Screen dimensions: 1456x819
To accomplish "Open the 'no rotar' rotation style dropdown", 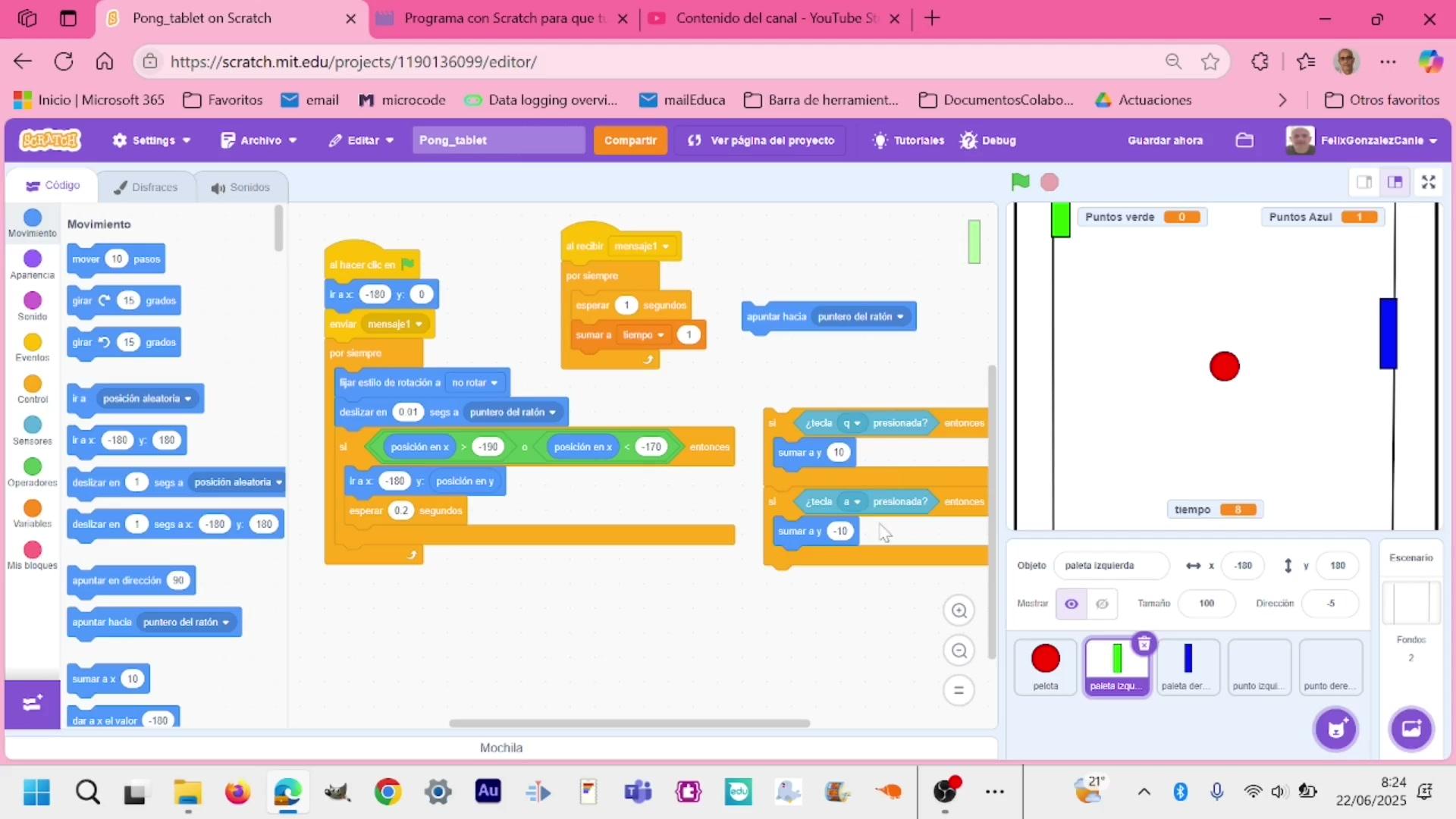I will click(x=475, y=383).
